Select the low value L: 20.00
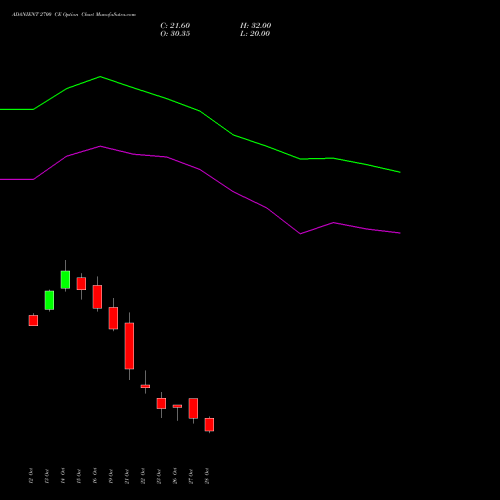500x500 pixels. [x=255, y=34]
